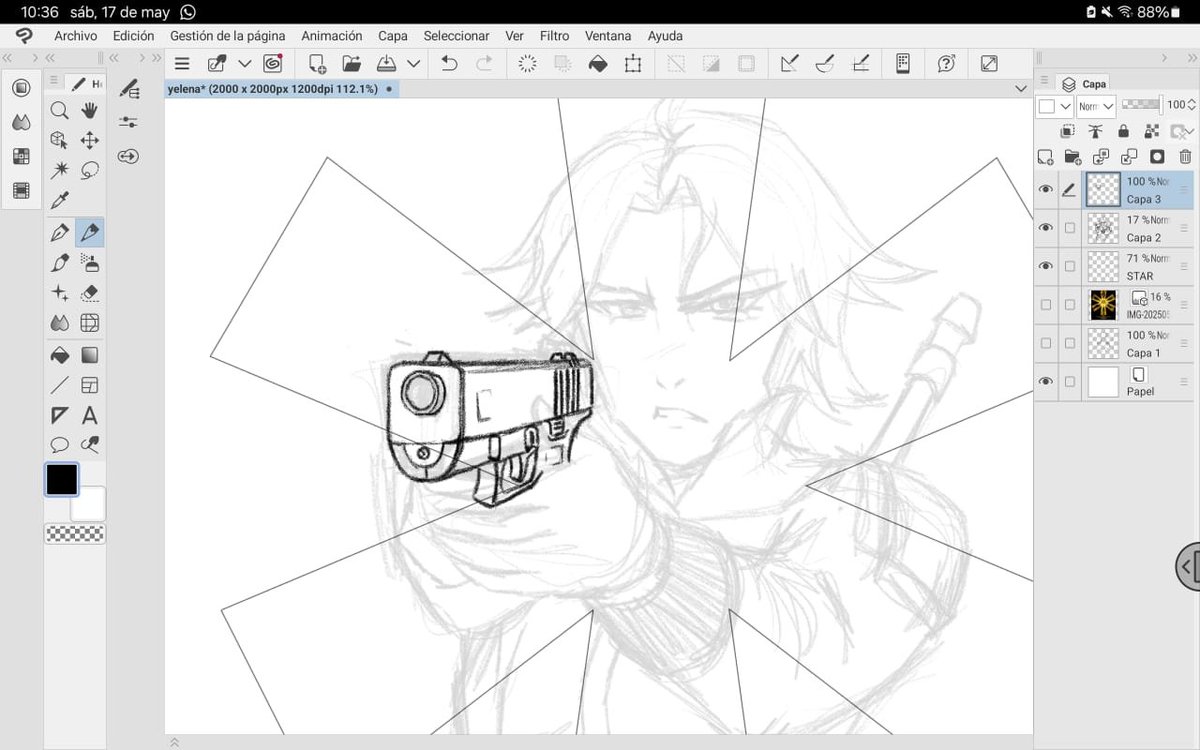
Task: Select the Hand move-canvas tool
Action: [90, 110]
